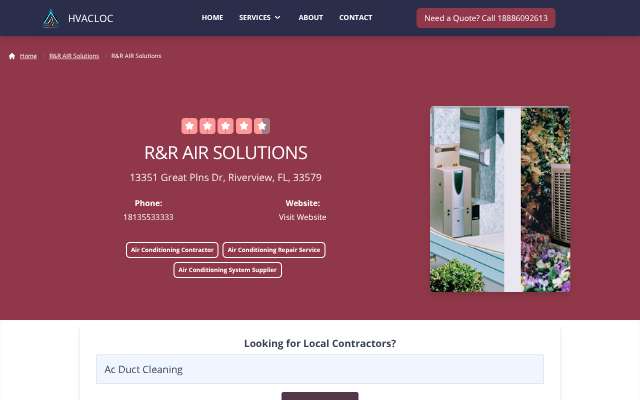Open the Visit Website link
Screen dimensions: 640x400
tap(302, 217)
